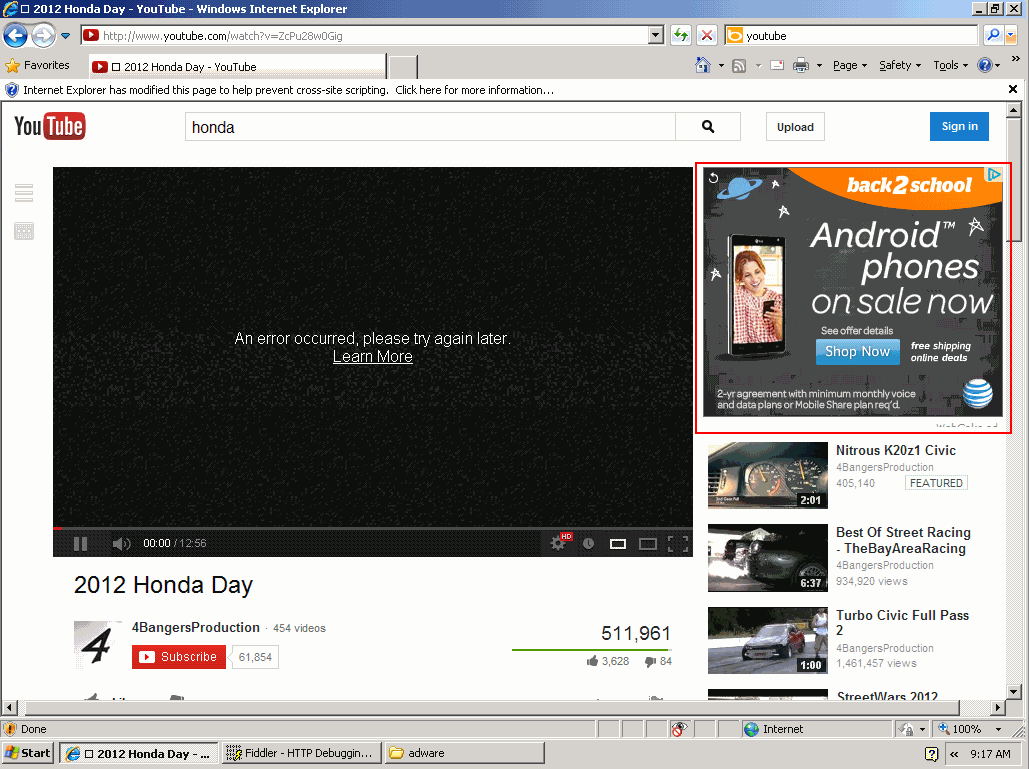Open the Favorites star button

coord(37,66)
